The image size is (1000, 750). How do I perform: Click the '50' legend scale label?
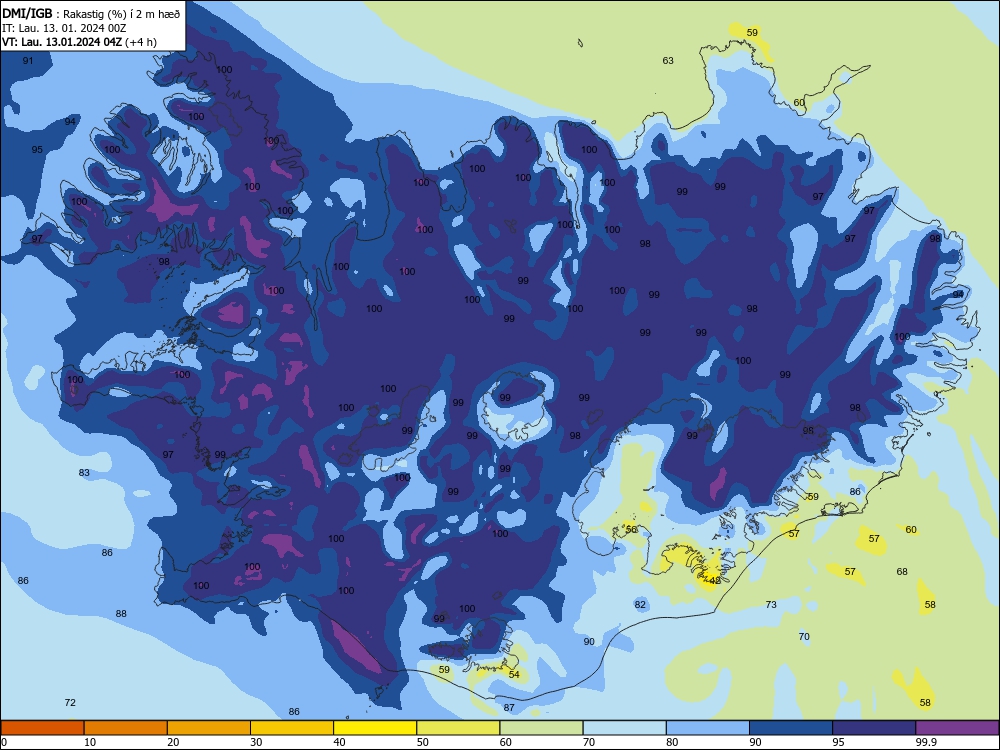422,742
